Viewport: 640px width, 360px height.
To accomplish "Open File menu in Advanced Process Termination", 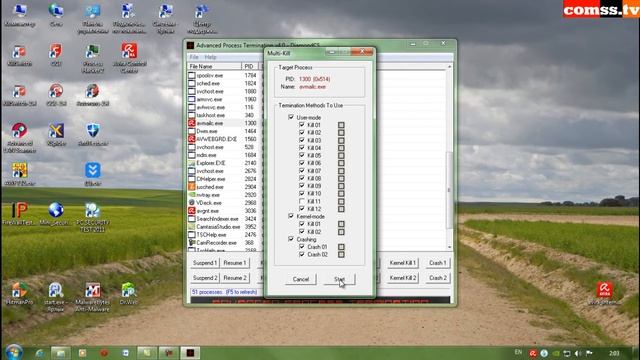I will pyautogui.click(x=194, y=57).
